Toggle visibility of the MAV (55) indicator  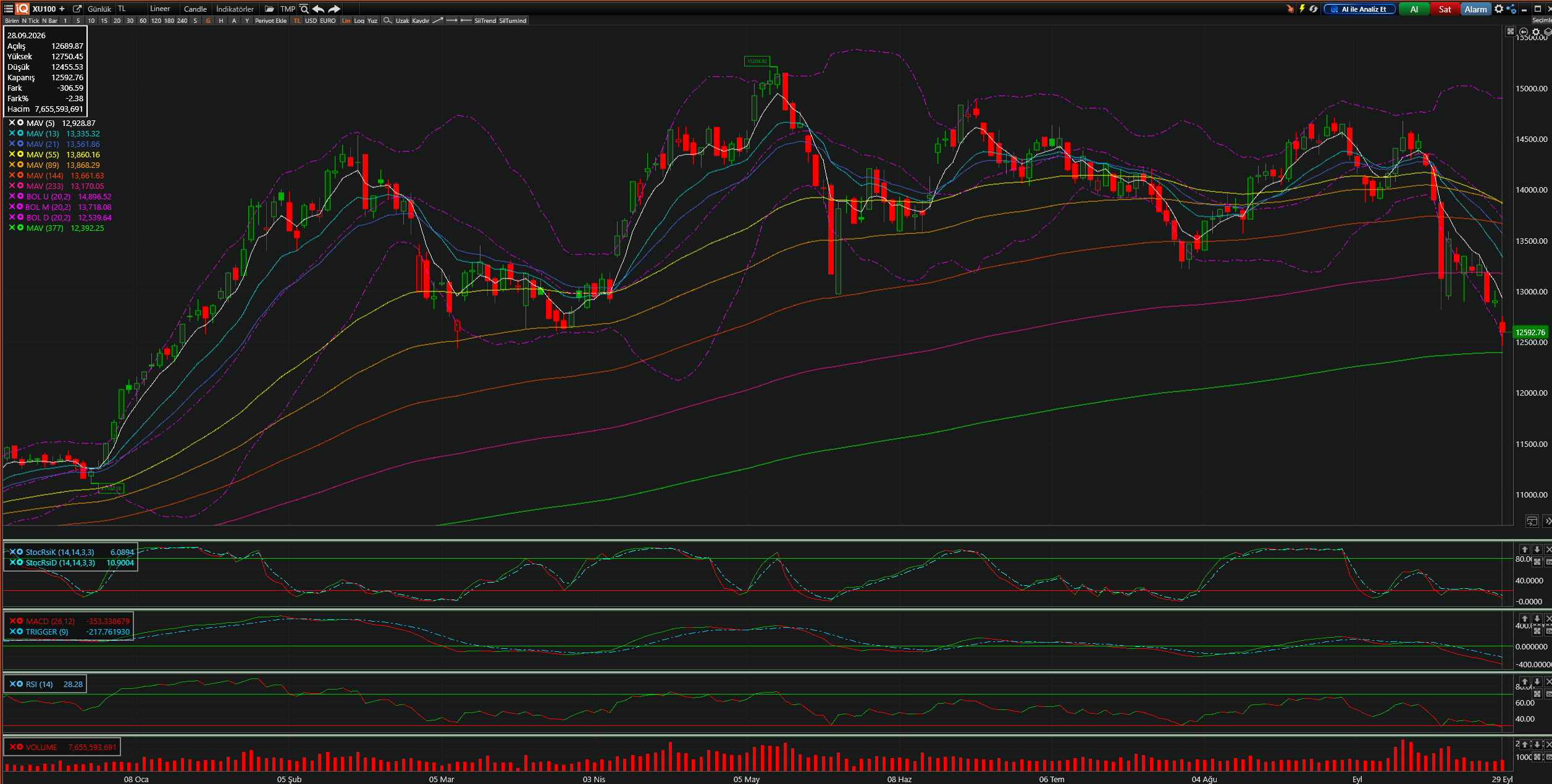[20, 154]
